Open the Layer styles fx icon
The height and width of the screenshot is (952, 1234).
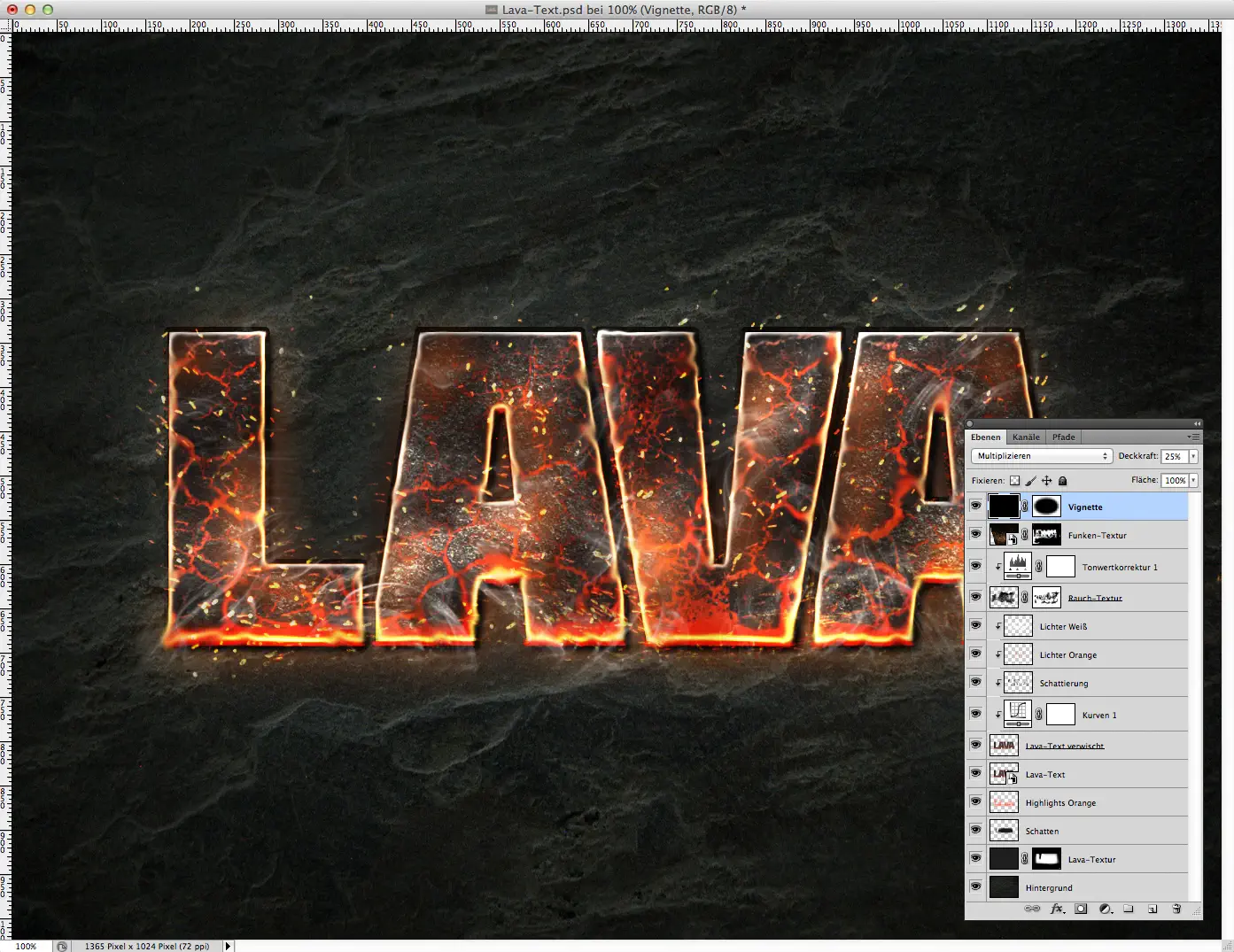pyautogui.click(x=1056, y=909)
